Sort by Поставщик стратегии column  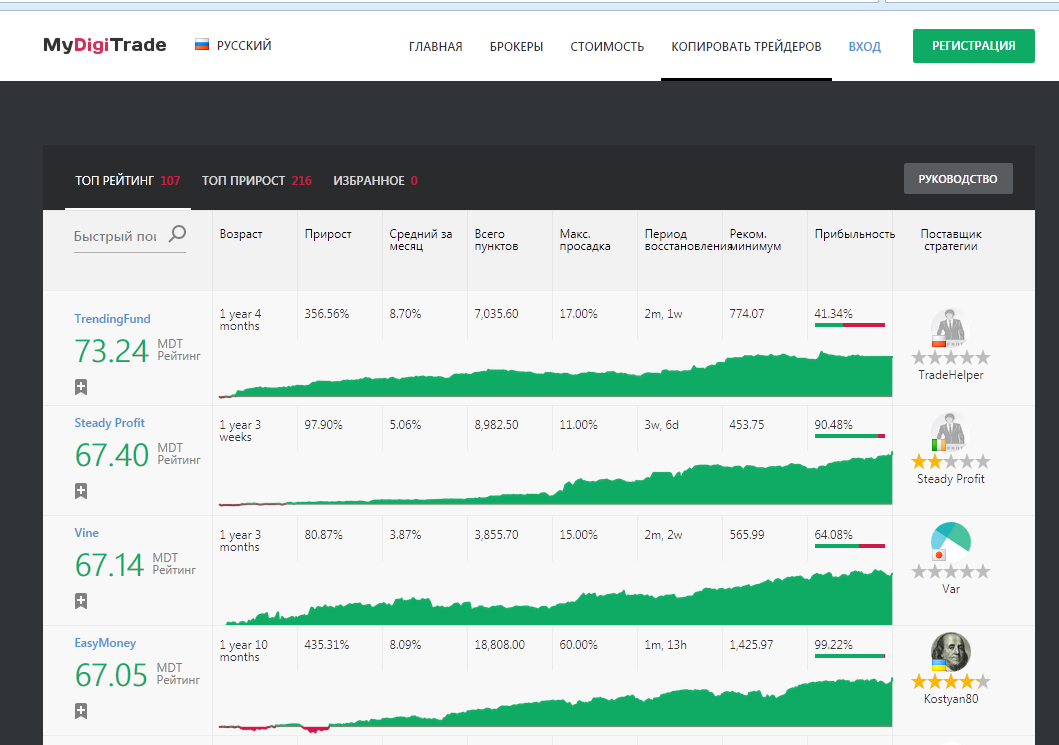click(x=951, y=240)
